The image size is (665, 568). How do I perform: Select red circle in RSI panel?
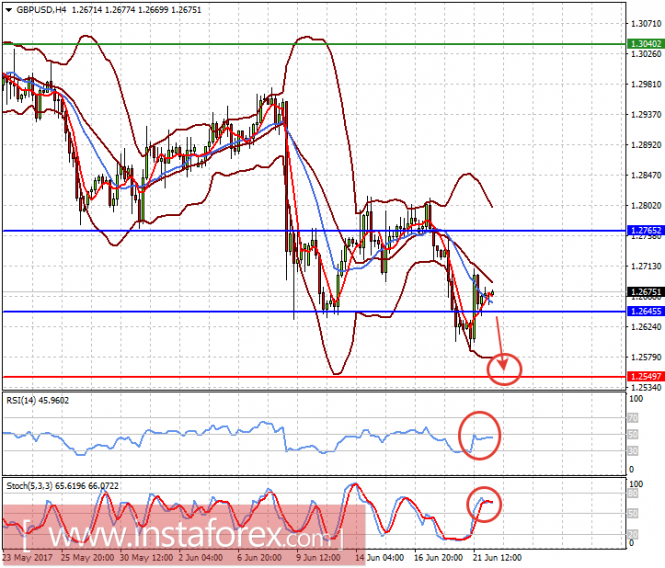point(480,436)
